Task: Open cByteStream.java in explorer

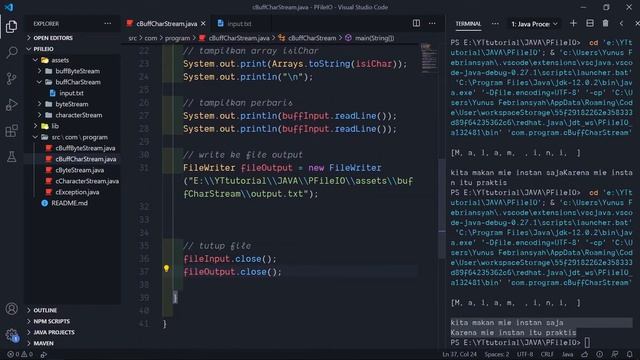Action: pyautogui.click(x=72, y=170)
